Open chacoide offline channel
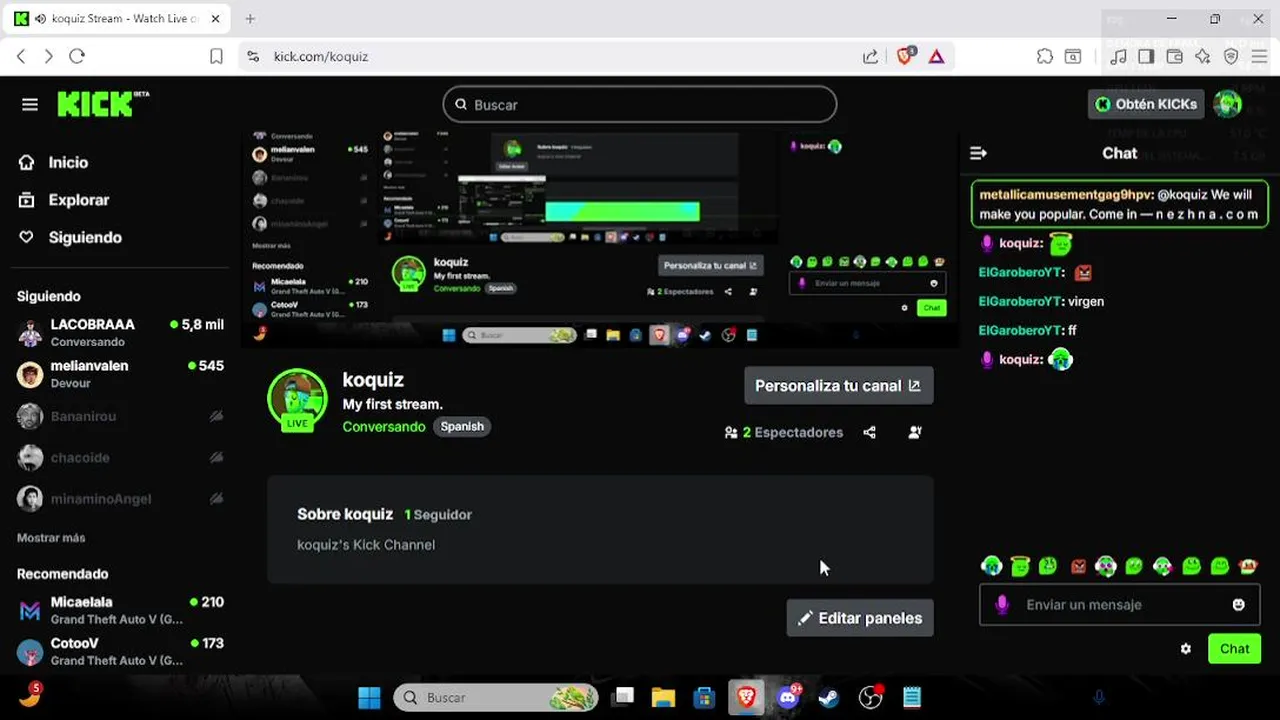The image size is (1280, 720). pos(120,457)
